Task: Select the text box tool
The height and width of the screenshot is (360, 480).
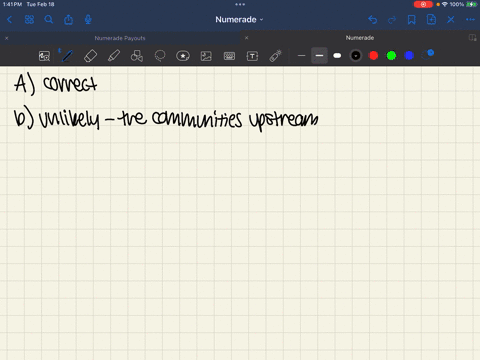Action: pyautogui.click(x=252, y=56)
